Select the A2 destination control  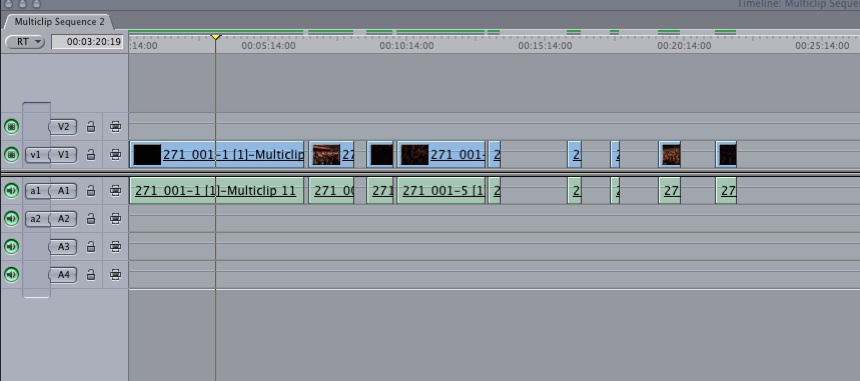63,219
